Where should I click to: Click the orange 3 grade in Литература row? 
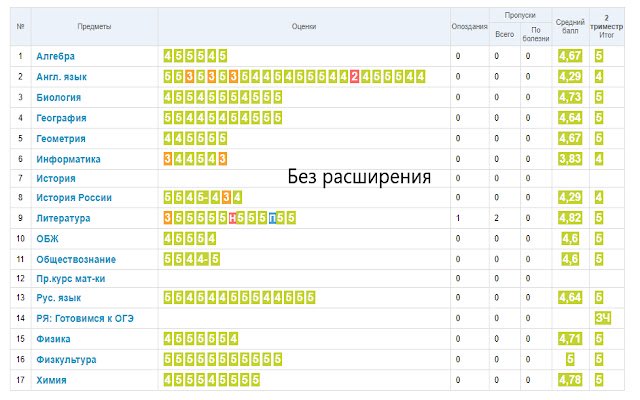coord(167,218)
